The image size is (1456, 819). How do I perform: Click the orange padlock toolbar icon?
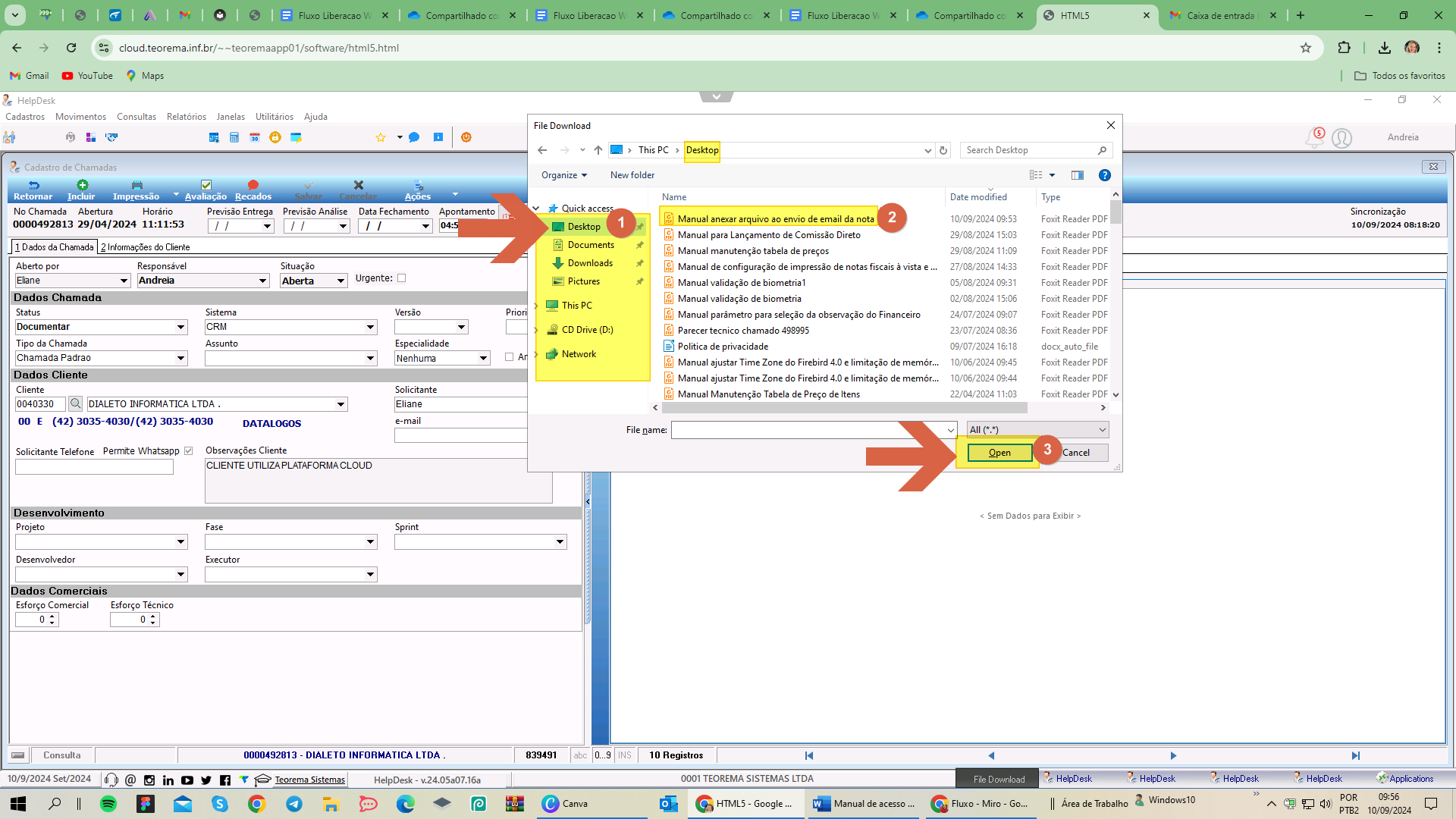275,137
